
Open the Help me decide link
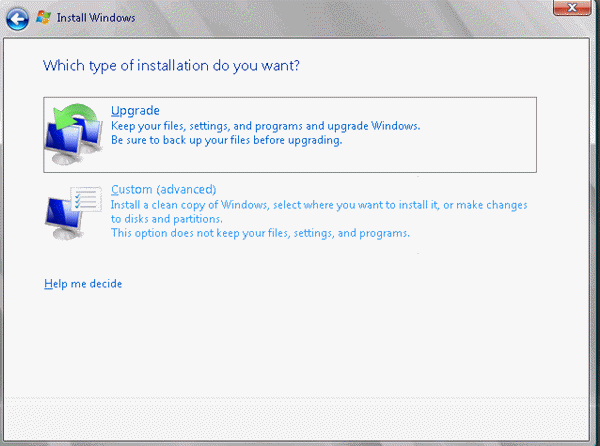83,284
